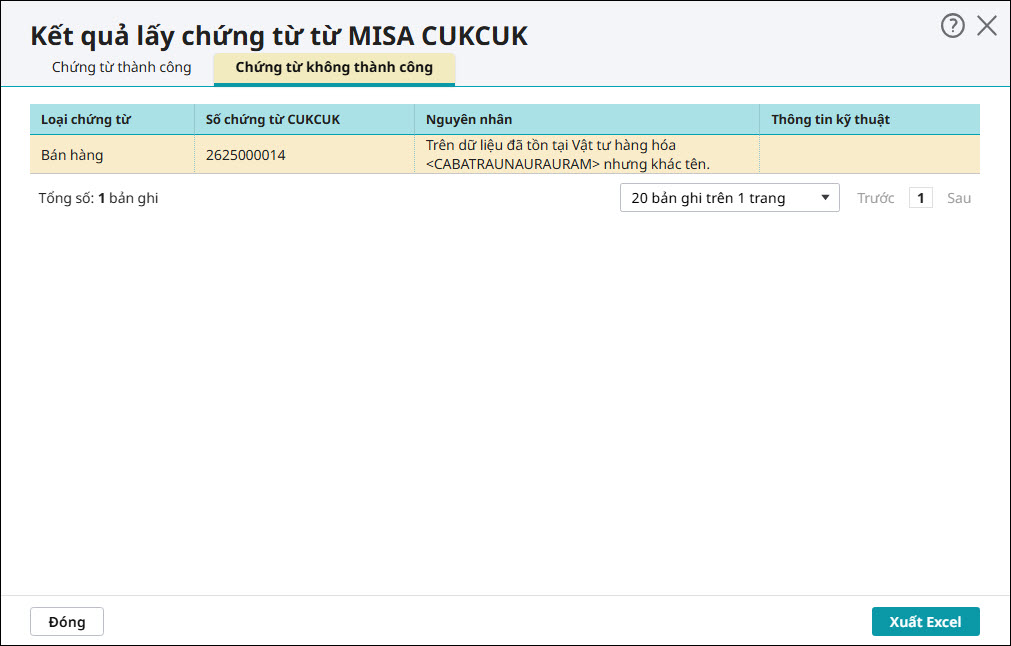This screenshot has width=1011, height=646.
Task: Click the dialog title Kết quả lấy chứng từ
Action: click(278, 36)
